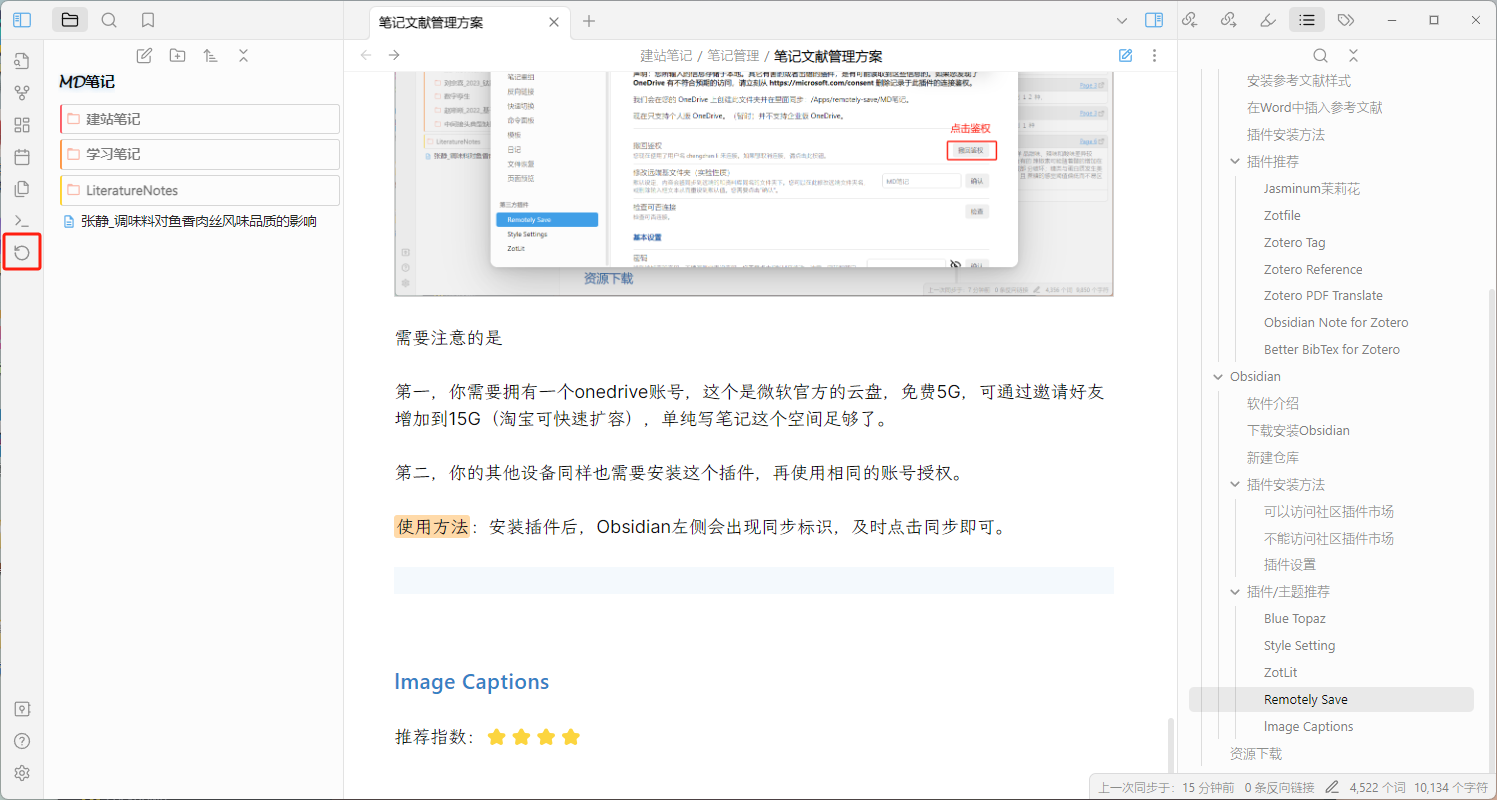Image resolution: width=1497 pixels, height=800 pixels.
Task: Click the last sync status 上一次同步于
Action: click(x=1166, y=788)
